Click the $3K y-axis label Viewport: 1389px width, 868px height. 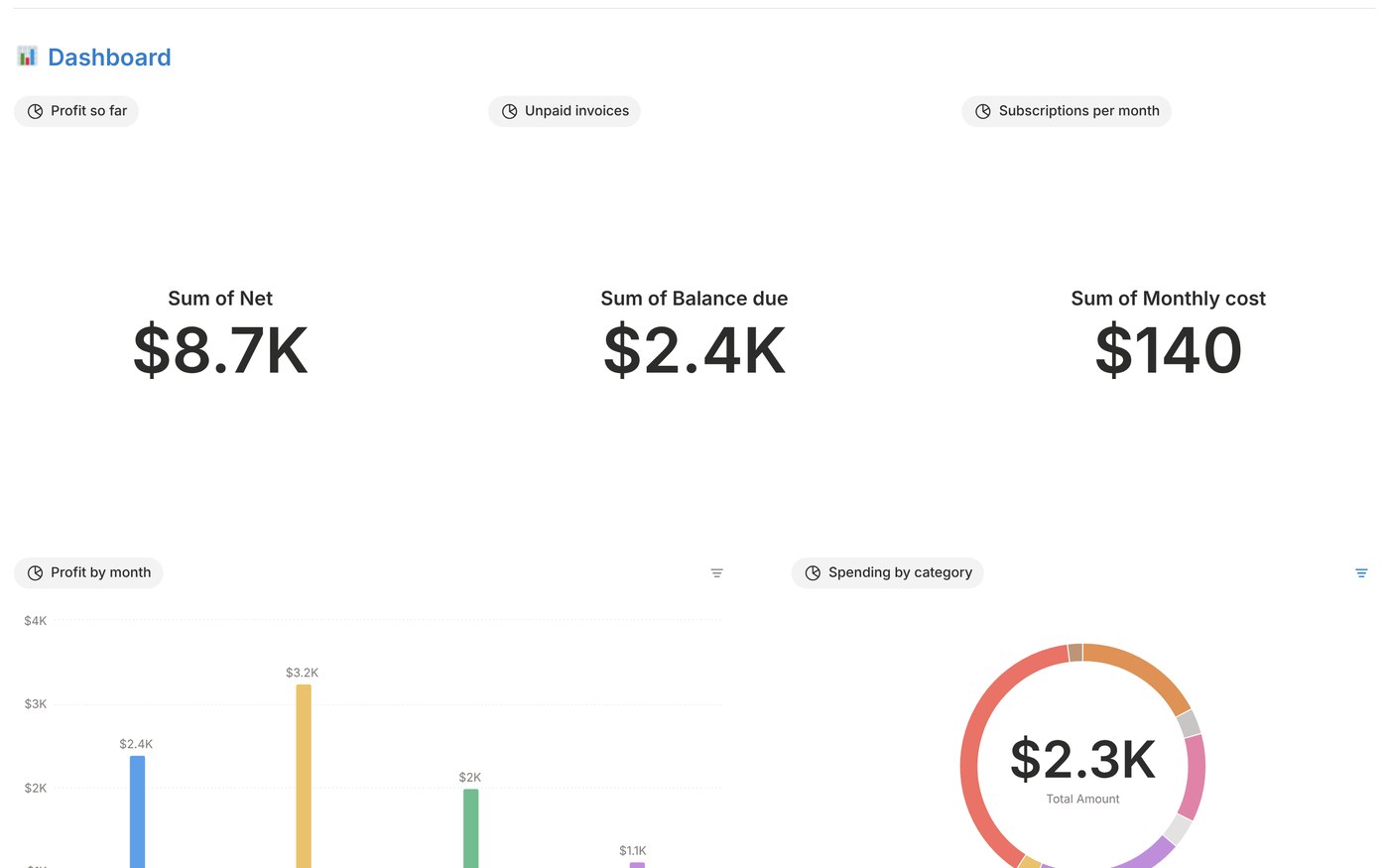click(x=36, y=704)
